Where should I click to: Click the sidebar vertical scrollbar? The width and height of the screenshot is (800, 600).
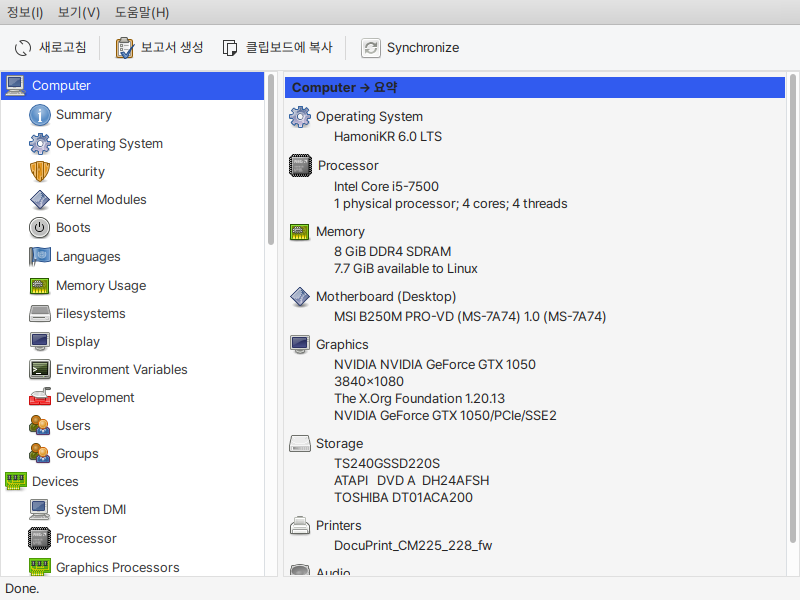(271, 160)
